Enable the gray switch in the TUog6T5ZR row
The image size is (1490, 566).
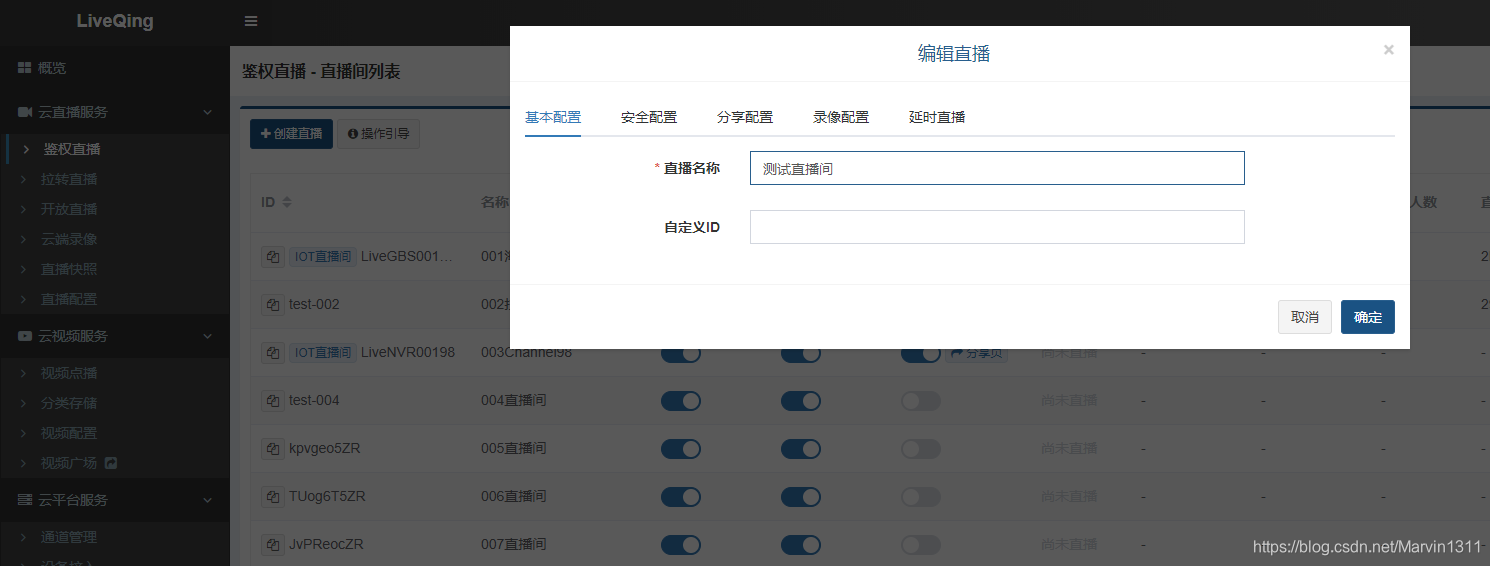[x=921, y=496]
